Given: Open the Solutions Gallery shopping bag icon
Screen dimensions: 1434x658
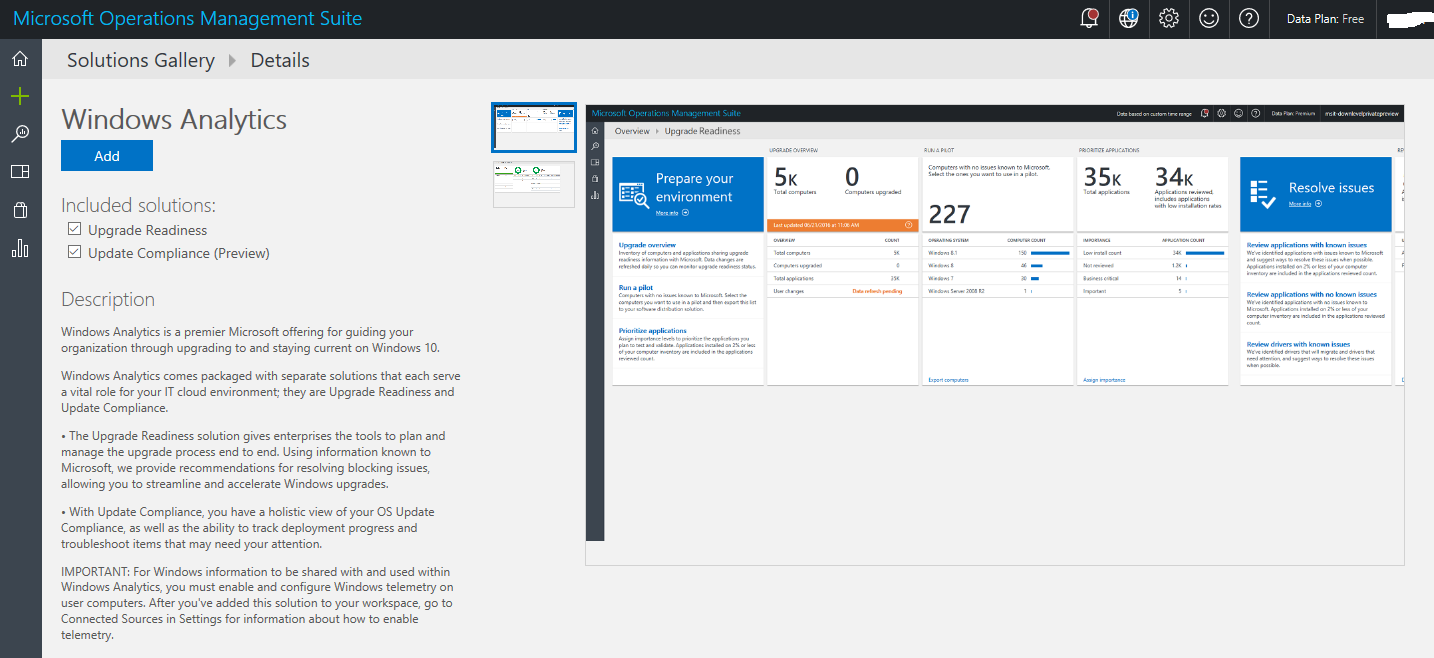Looking at the screenshot, I should [x=19, y=209].
